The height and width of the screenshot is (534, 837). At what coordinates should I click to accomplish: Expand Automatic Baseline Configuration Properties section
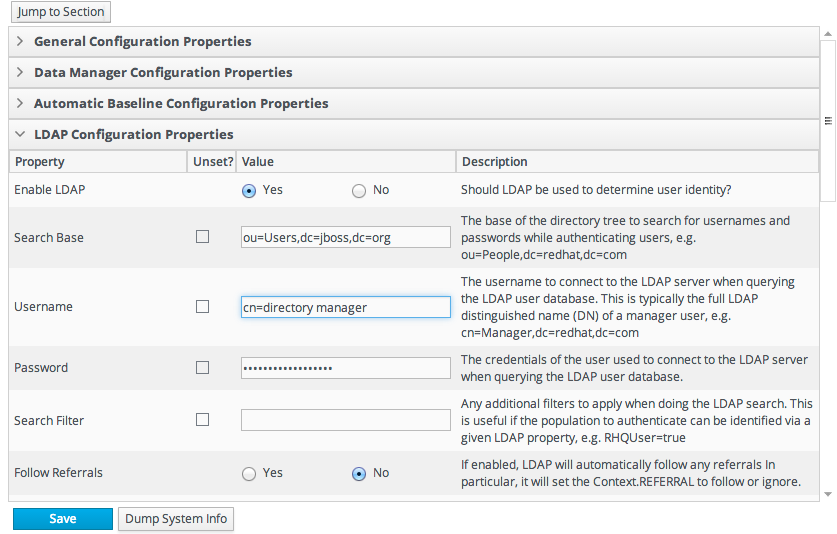coord(180,104)
